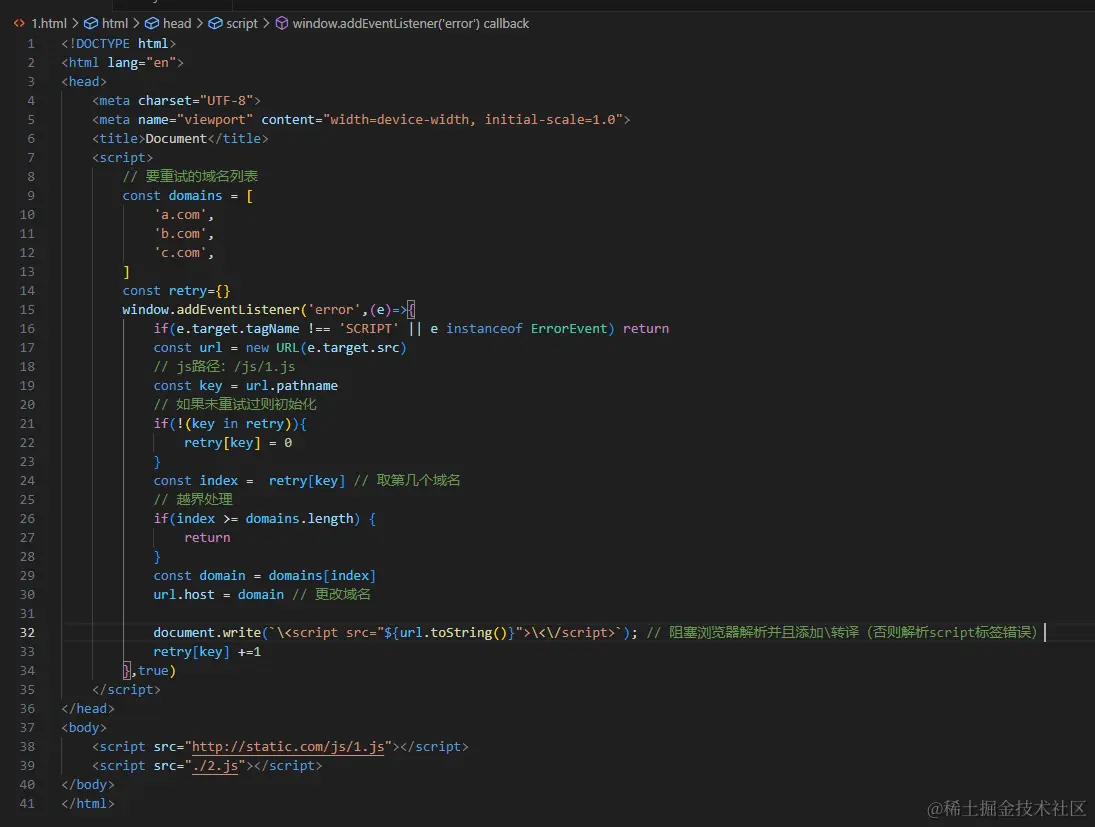
Task: Click the cube icon beside script breadcrumb
Action: (215, 24)
